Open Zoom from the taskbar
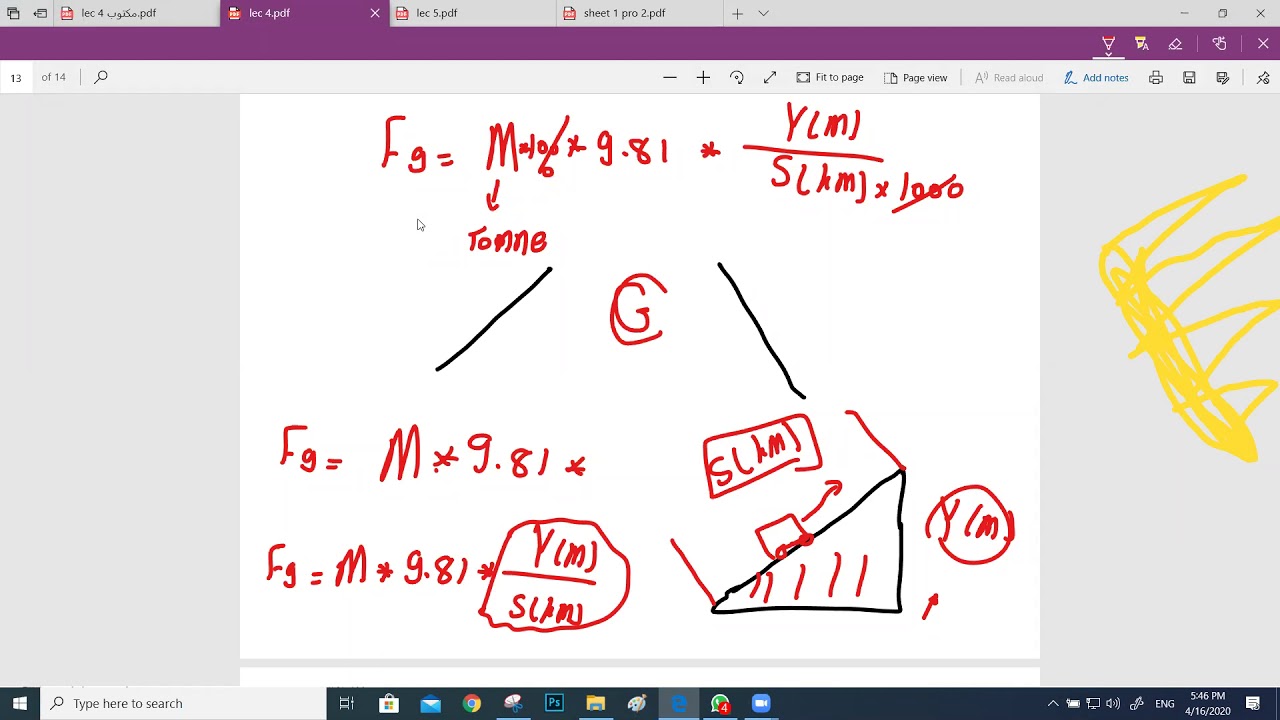The image size is (1280, 720). 761,703
